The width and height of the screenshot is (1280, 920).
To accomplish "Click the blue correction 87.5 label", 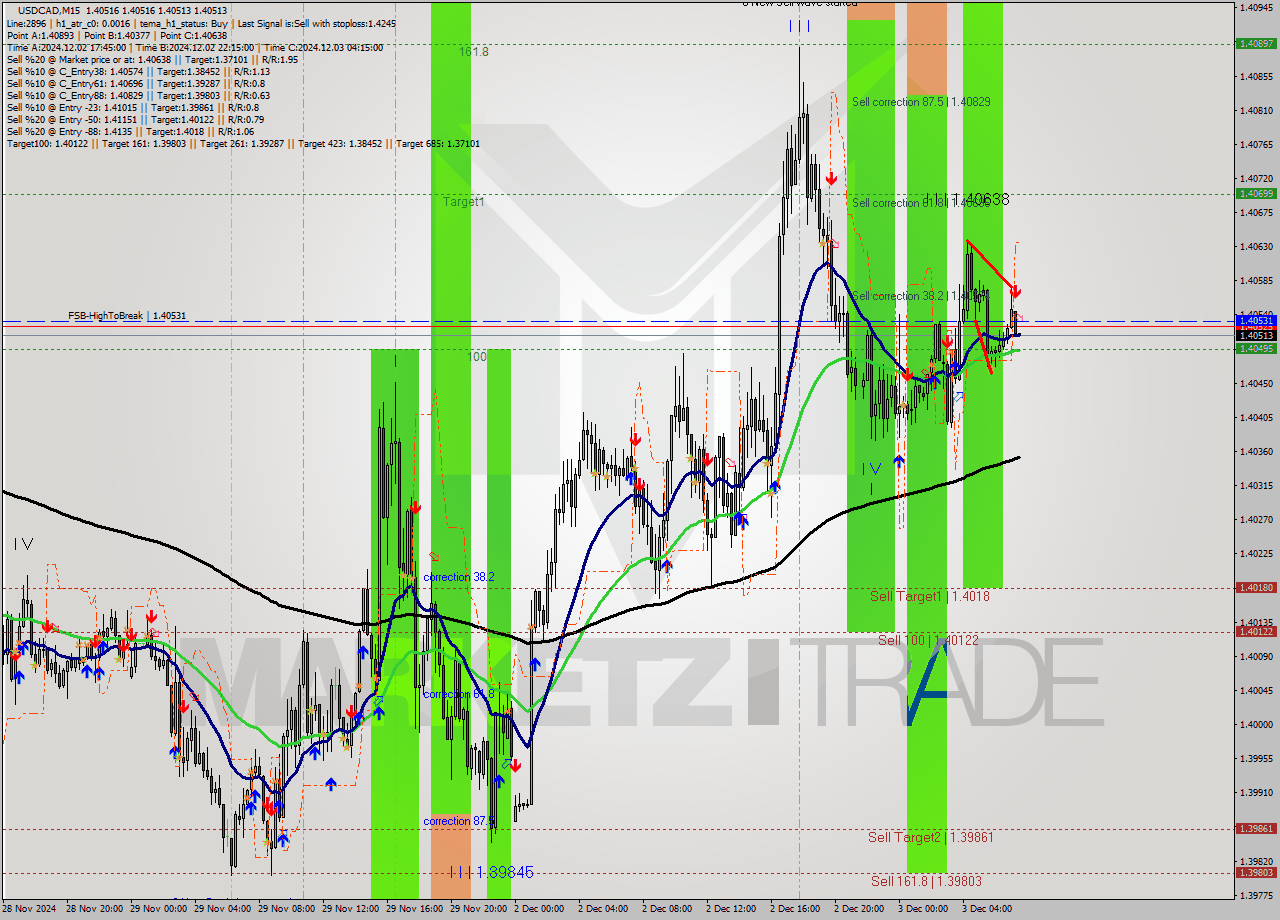I will (458, 821).
